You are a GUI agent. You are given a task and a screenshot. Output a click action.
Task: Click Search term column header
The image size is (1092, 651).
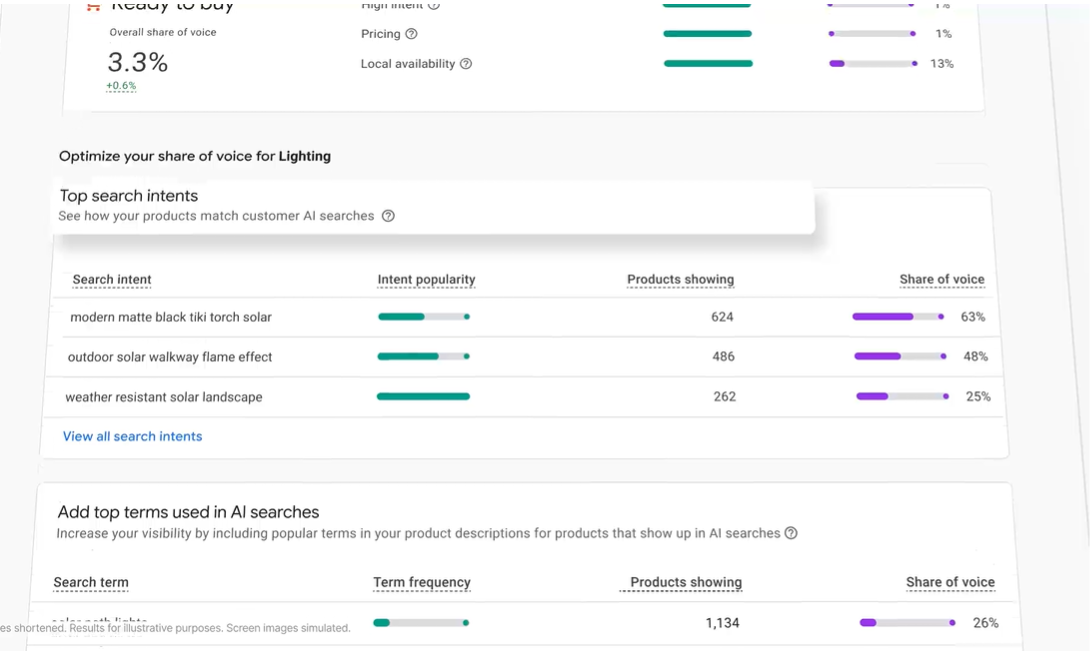coord(91,582)
